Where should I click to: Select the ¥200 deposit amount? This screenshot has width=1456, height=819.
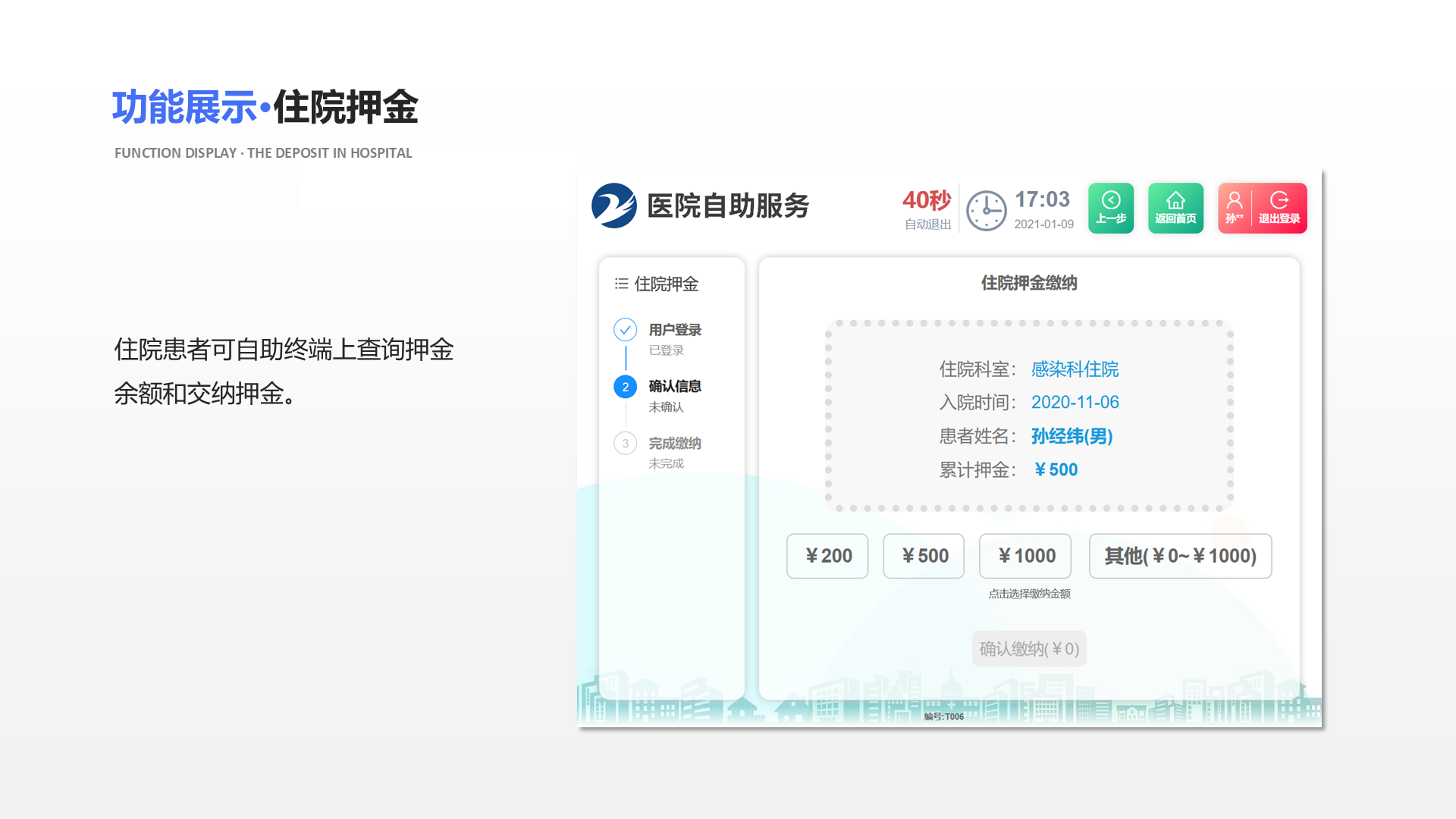(x=827, y=556)
